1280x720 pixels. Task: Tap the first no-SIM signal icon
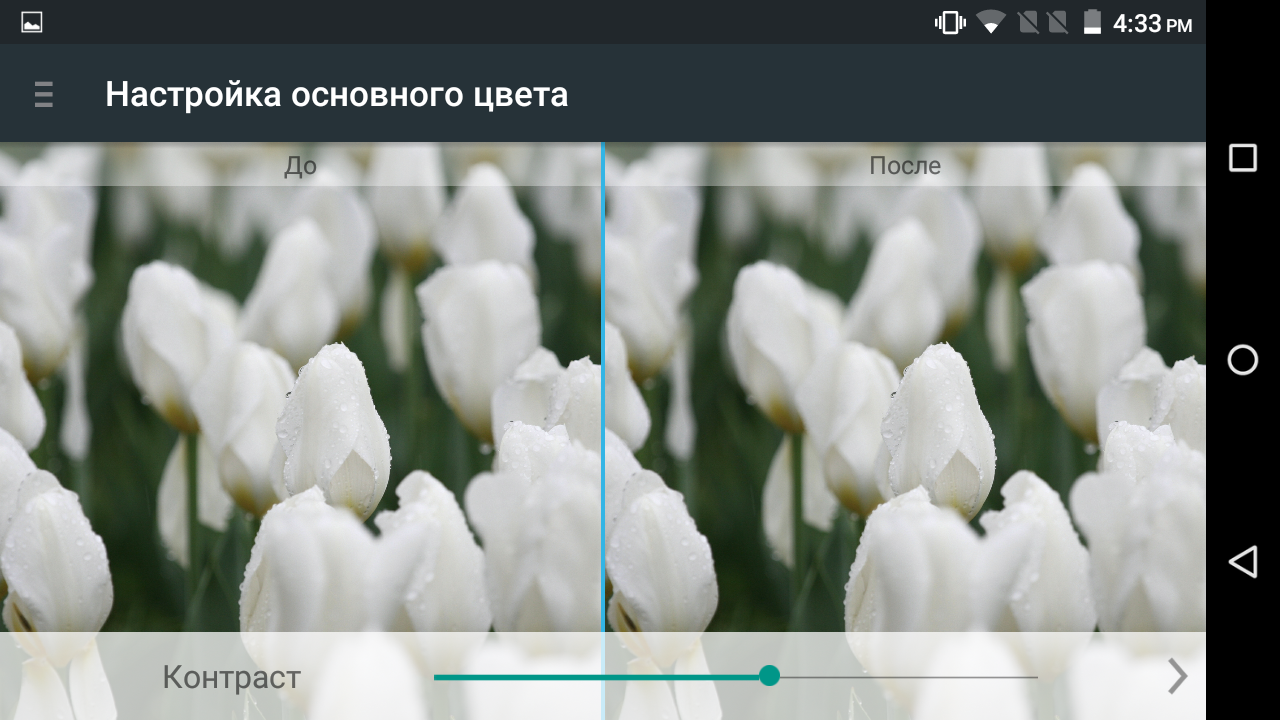[x=1028, y=22]
